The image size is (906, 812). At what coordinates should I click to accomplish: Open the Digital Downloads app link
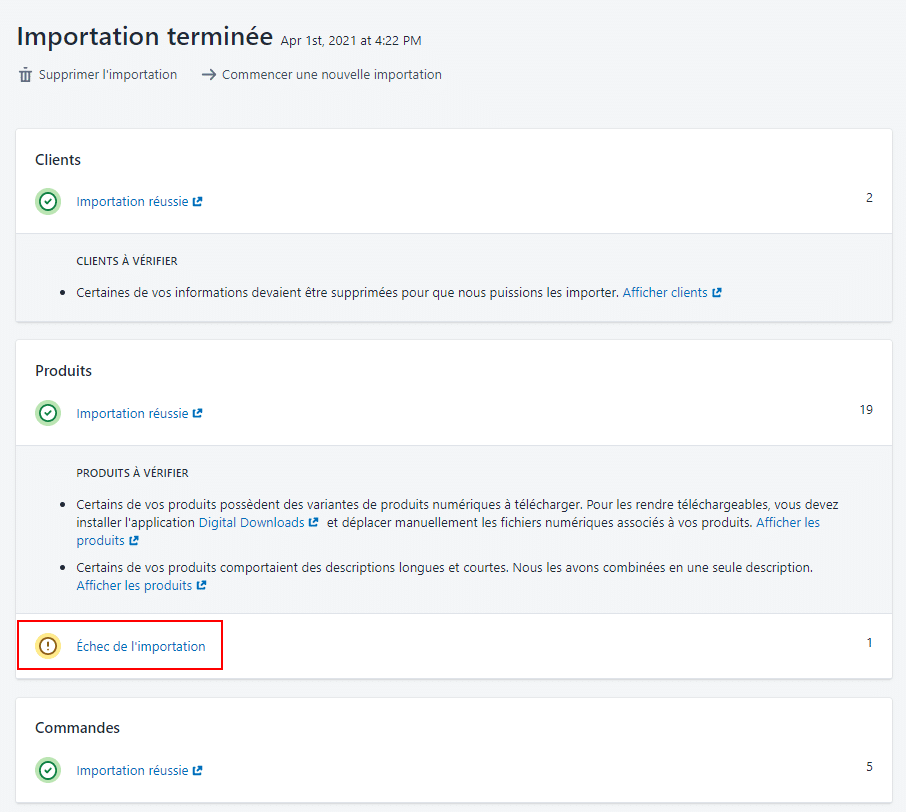point(251,523)
